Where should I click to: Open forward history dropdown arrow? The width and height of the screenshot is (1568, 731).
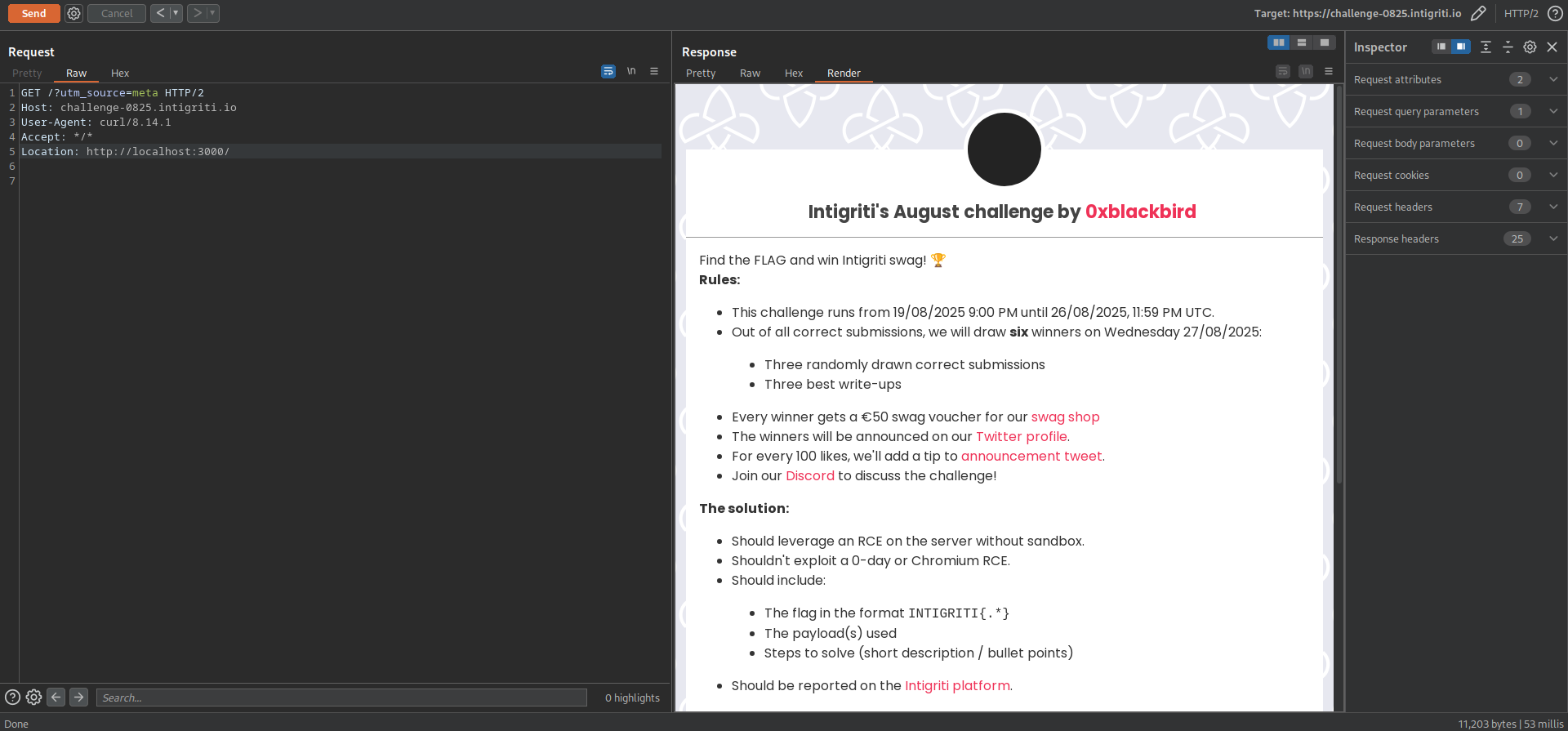point(212,13)
